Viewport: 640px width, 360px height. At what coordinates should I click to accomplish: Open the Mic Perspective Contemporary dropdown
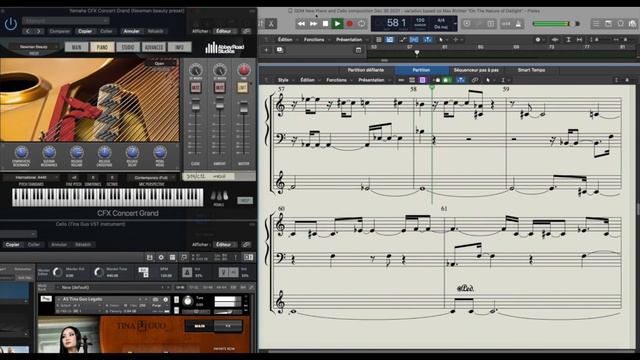151,178
